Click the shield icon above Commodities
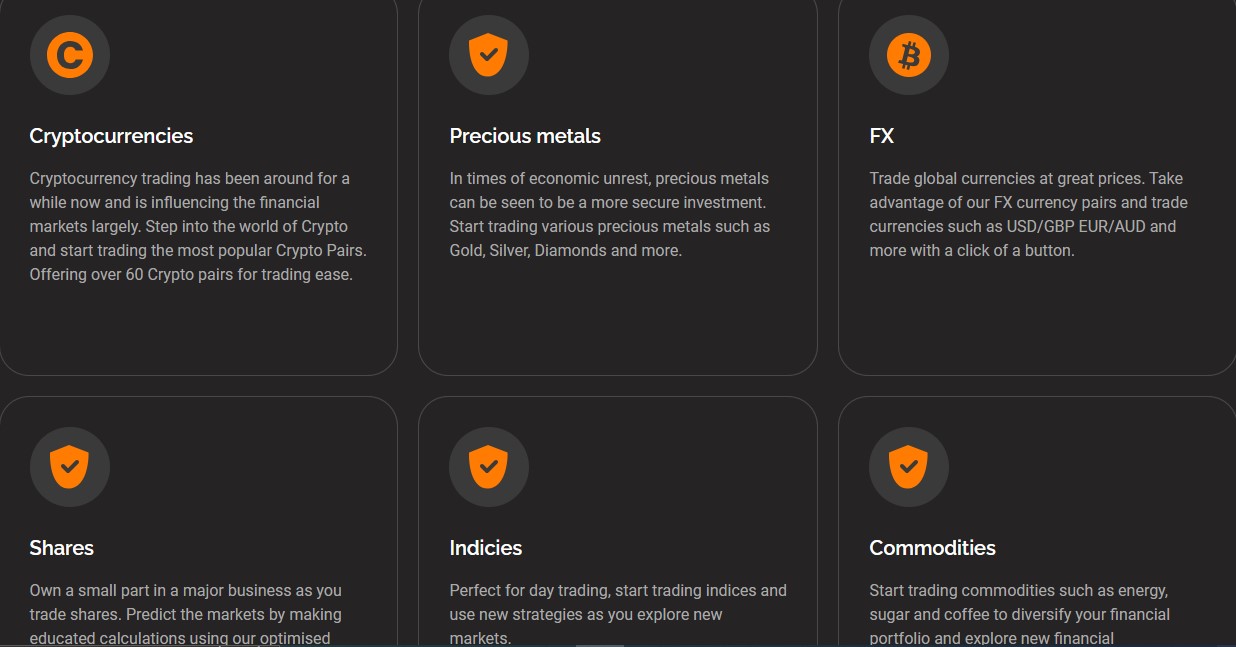 [x=909, y=467]
